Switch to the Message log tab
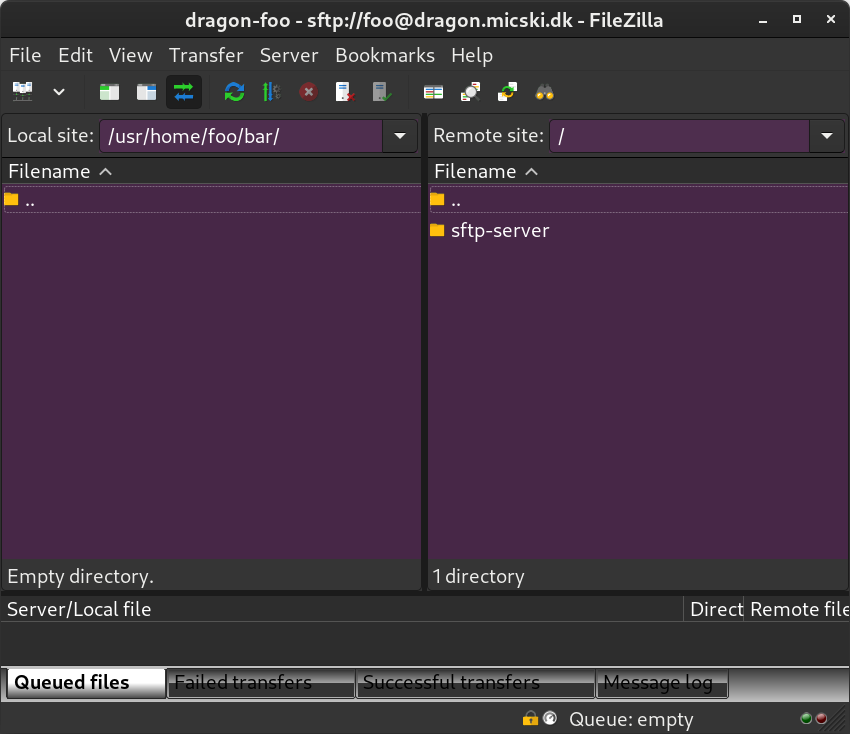 point(662,683)
